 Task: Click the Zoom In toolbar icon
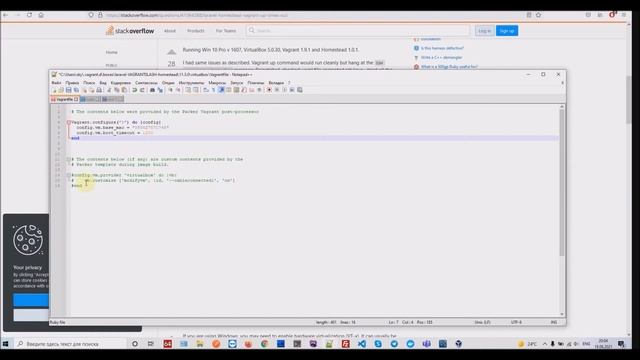coord(171,90)
